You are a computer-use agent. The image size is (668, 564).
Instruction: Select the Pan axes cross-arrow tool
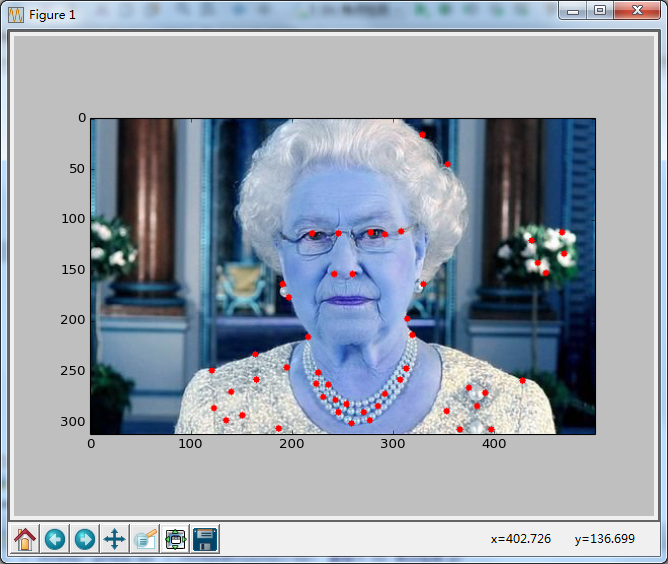115,539
